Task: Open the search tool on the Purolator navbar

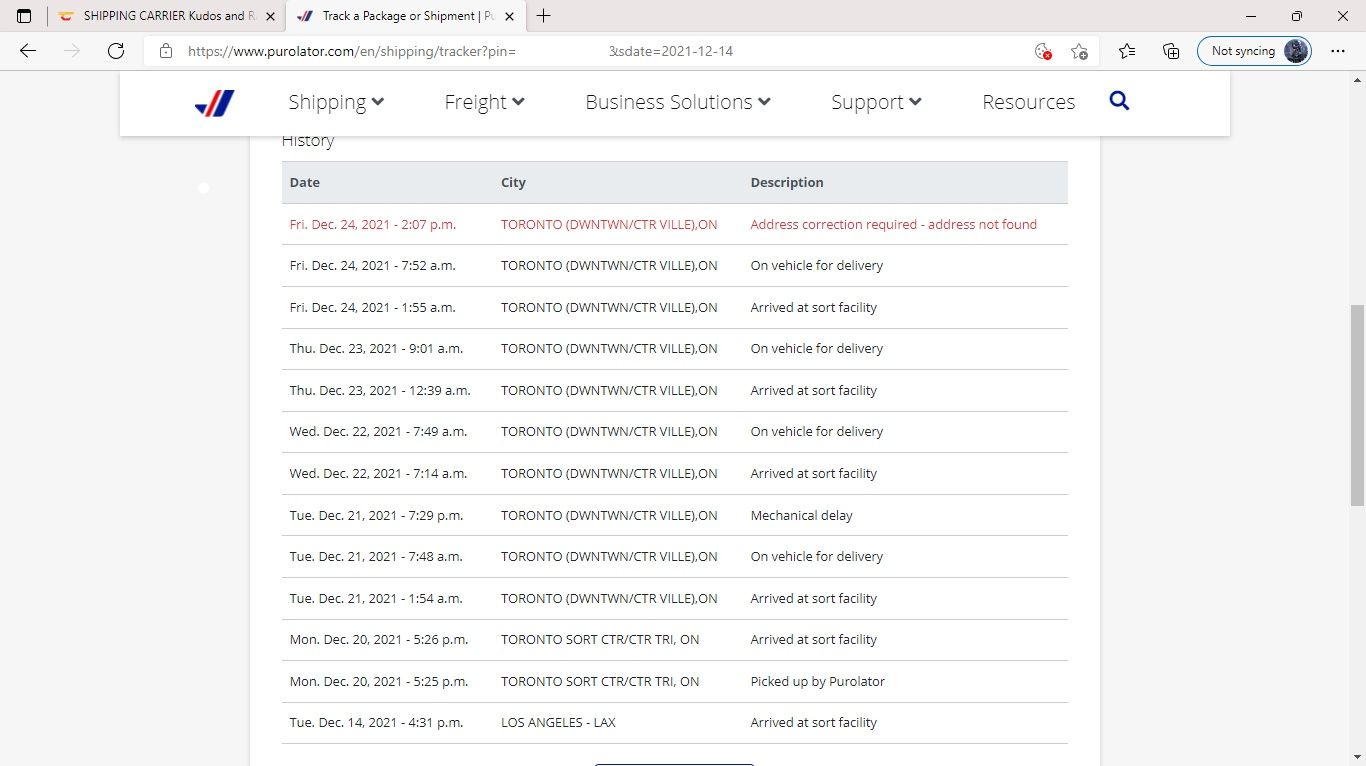Action: pyautogui.click(x=1119, y=100)
